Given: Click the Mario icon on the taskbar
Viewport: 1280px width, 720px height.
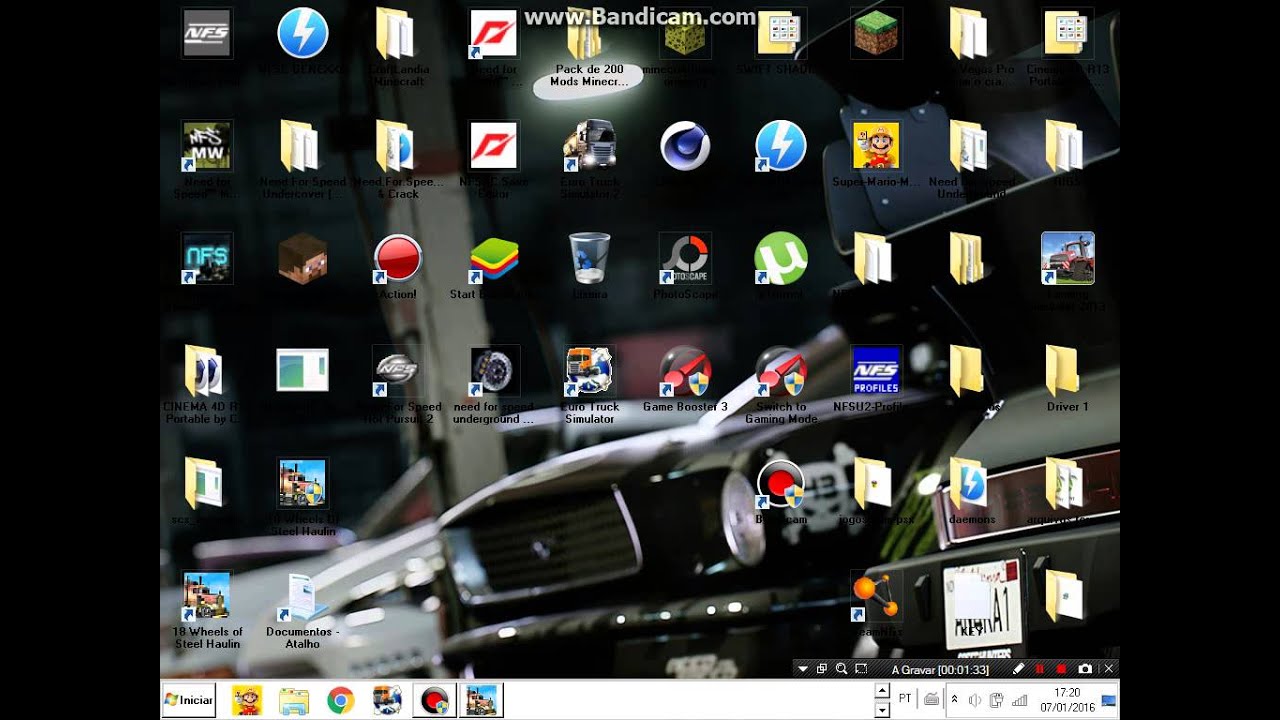Looking at the screenshot, I should pyautogui.click(x=247, y=700).
